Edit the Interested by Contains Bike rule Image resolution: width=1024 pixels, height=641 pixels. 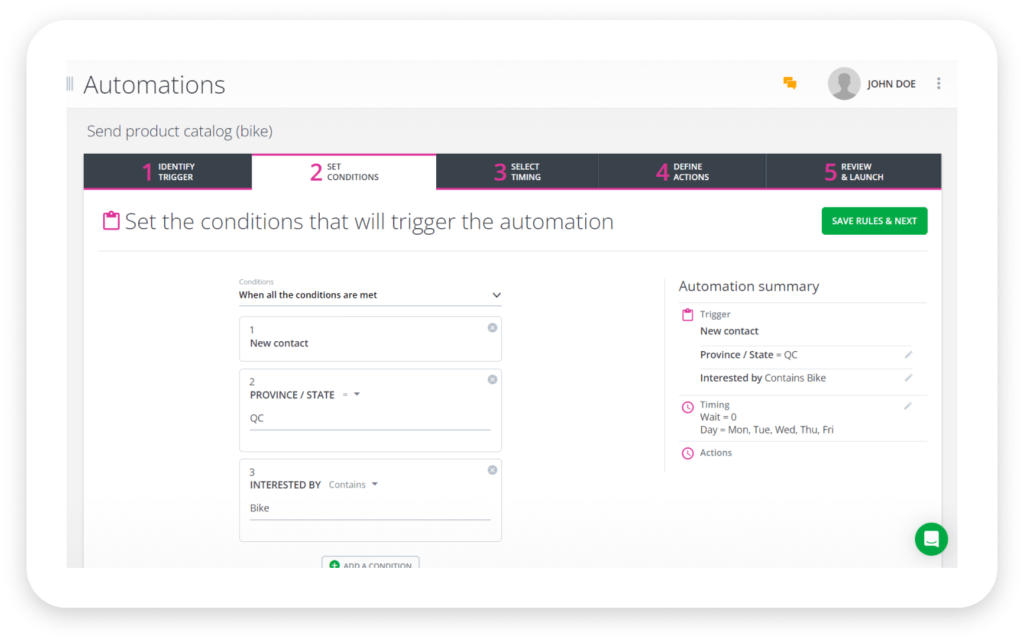point(908,377)
